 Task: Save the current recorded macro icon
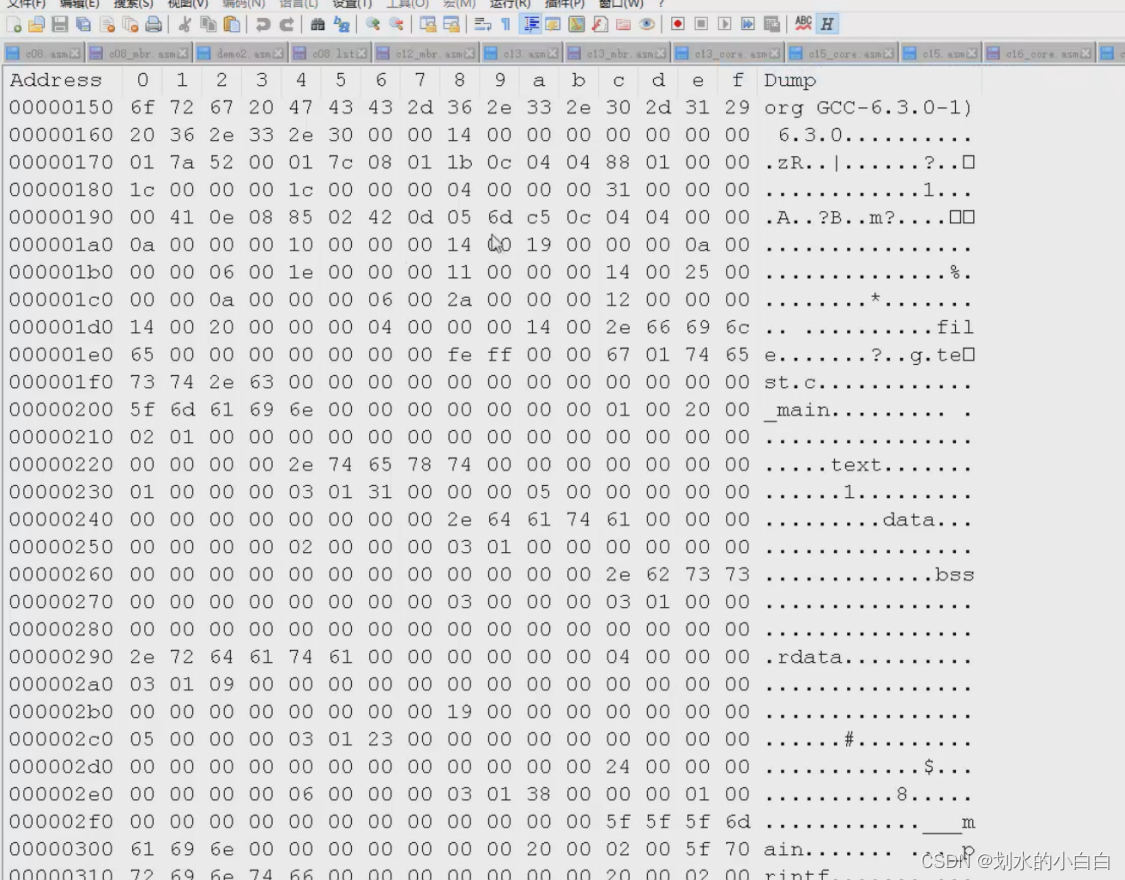[x=772, y=24]
